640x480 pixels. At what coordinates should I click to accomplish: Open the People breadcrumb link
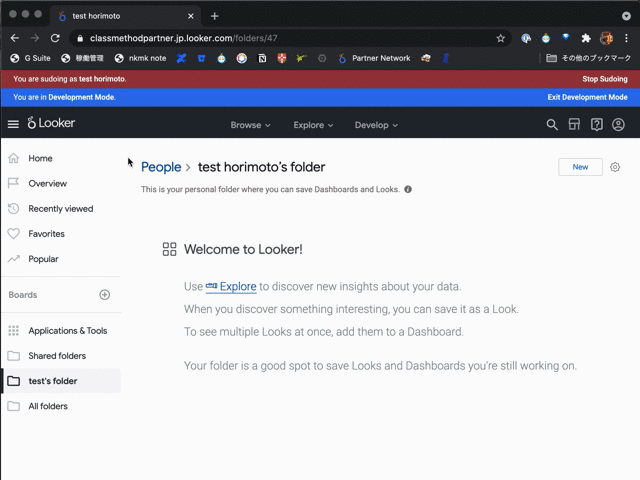click(x=161, y=167)
